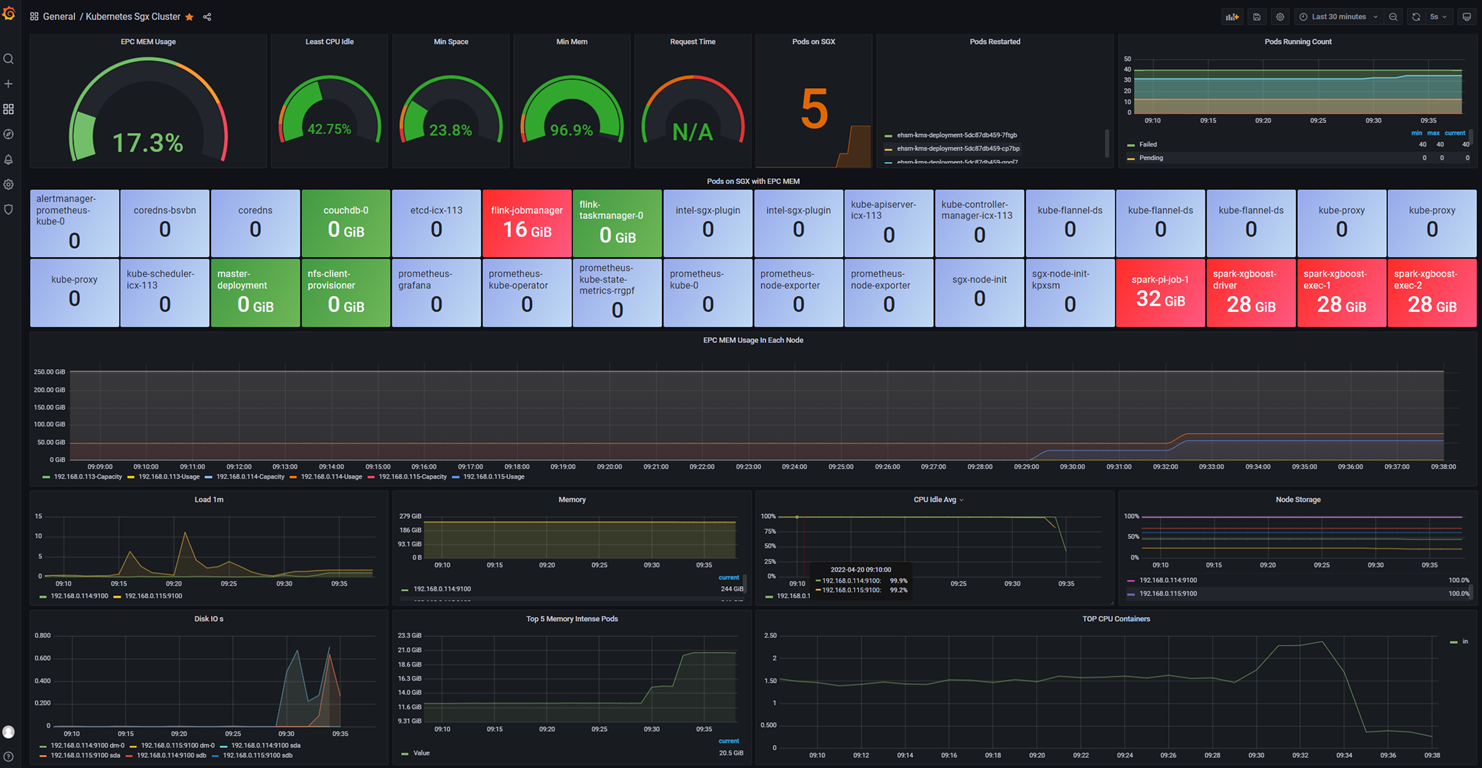
Task: Toggle Failed series in Pods Running Count
Action: click(1147, 144)
